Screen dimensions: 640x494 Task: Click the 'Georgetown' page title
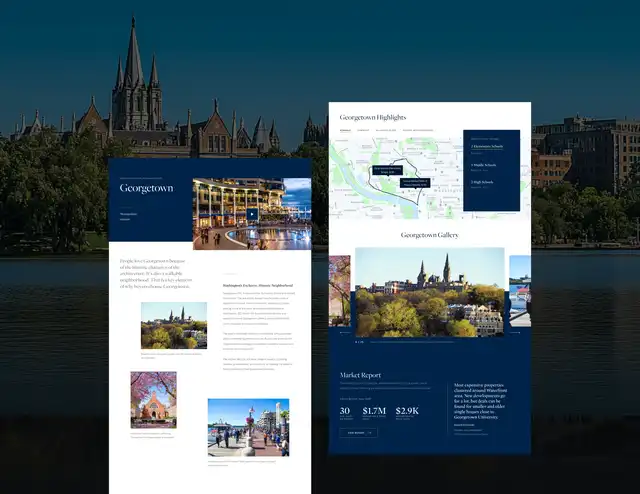(146, 188)
